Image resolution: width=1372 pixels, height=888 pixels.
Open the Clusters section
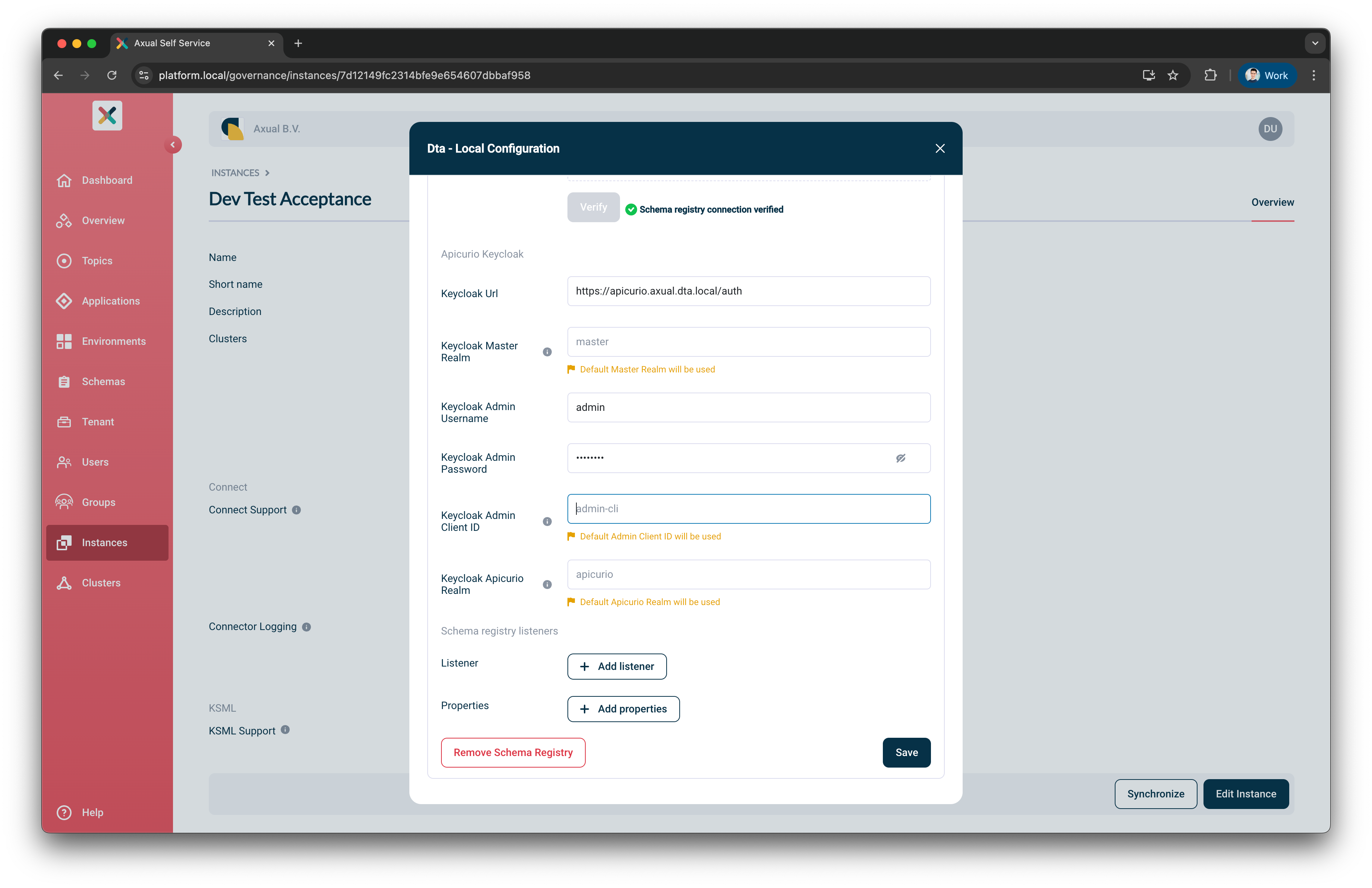(100, 583)
